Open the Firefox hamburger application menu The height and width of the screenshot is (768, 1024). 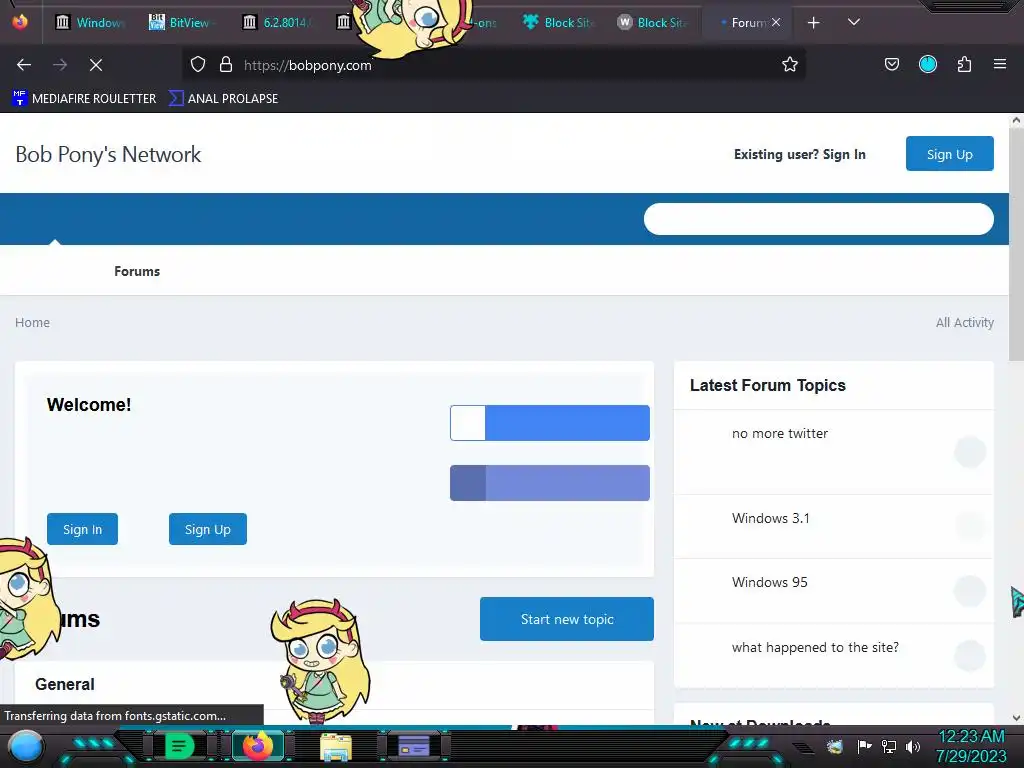click(1000, 65)
